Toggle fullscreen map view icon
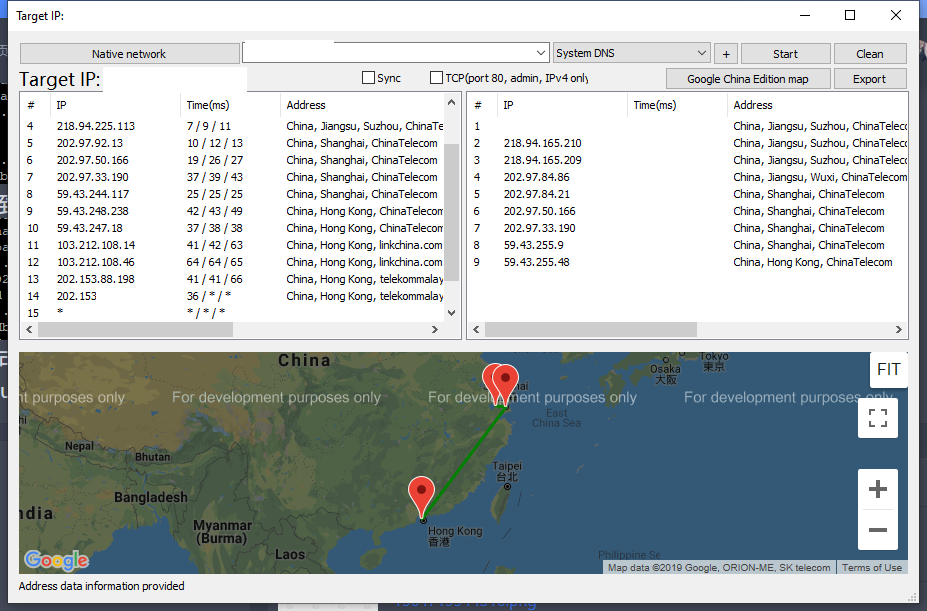 [878, 418]
